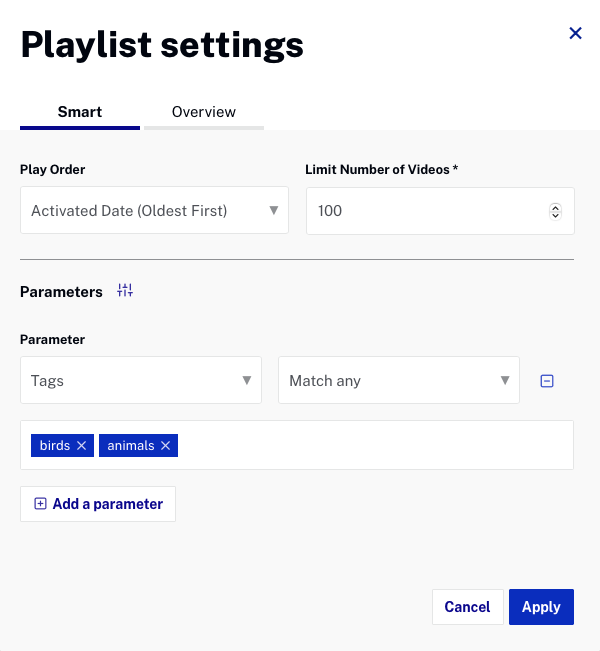
Task: Open the Match any dropdown
Action: click(399, 381)
